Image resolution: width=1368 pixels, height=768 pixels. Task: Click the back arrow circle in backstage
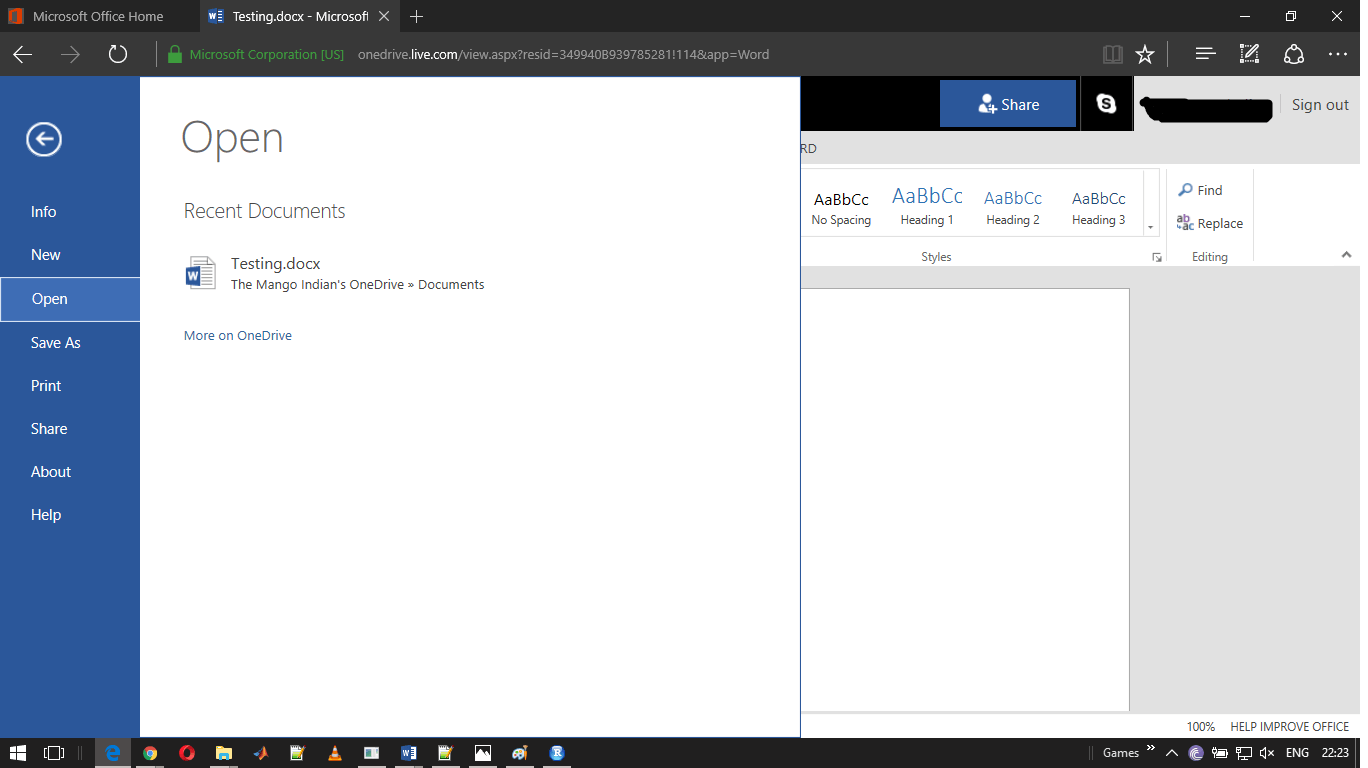point(44,139)
